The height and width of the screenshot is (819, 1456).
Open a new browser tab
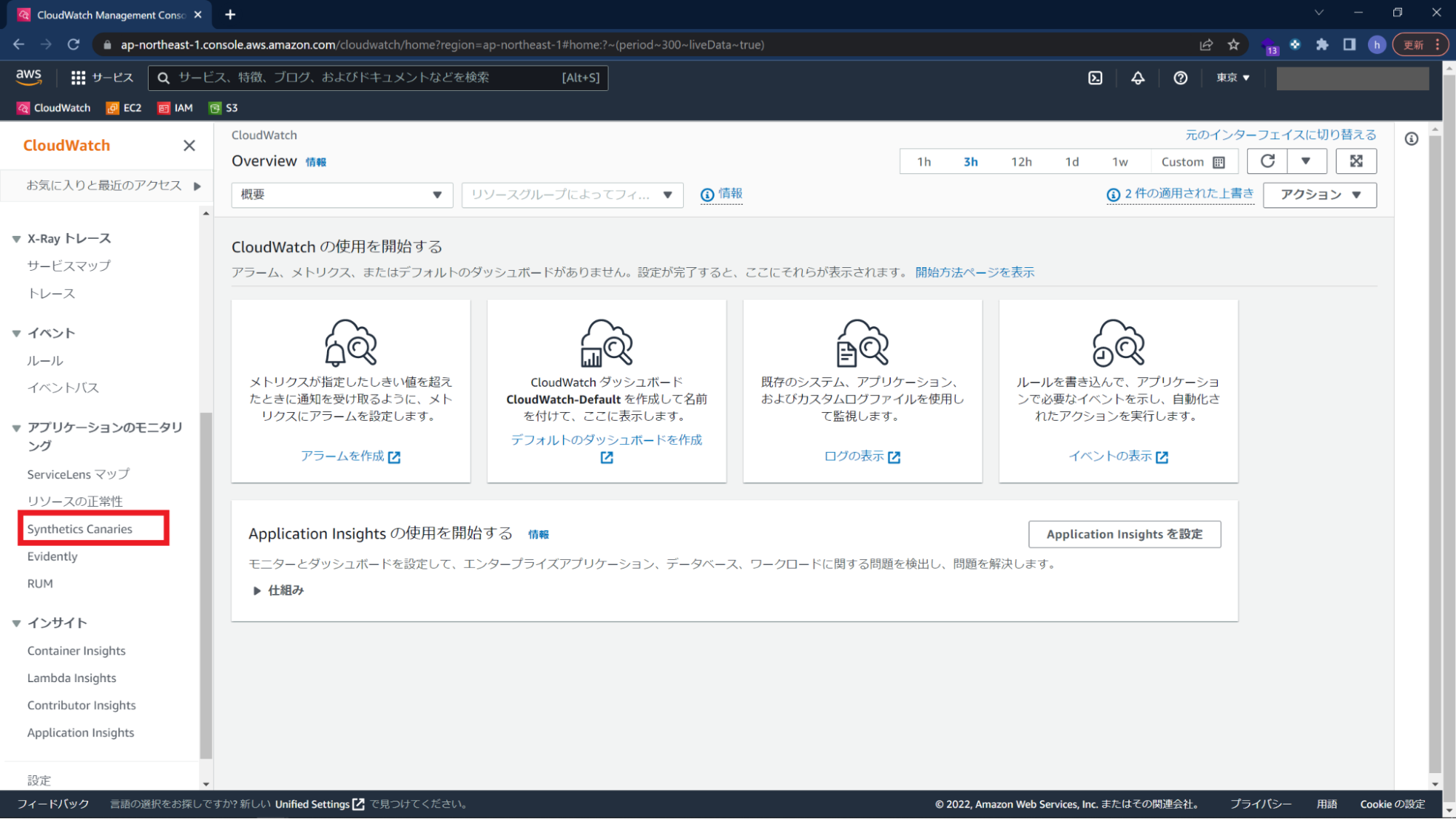coord(230,15)
